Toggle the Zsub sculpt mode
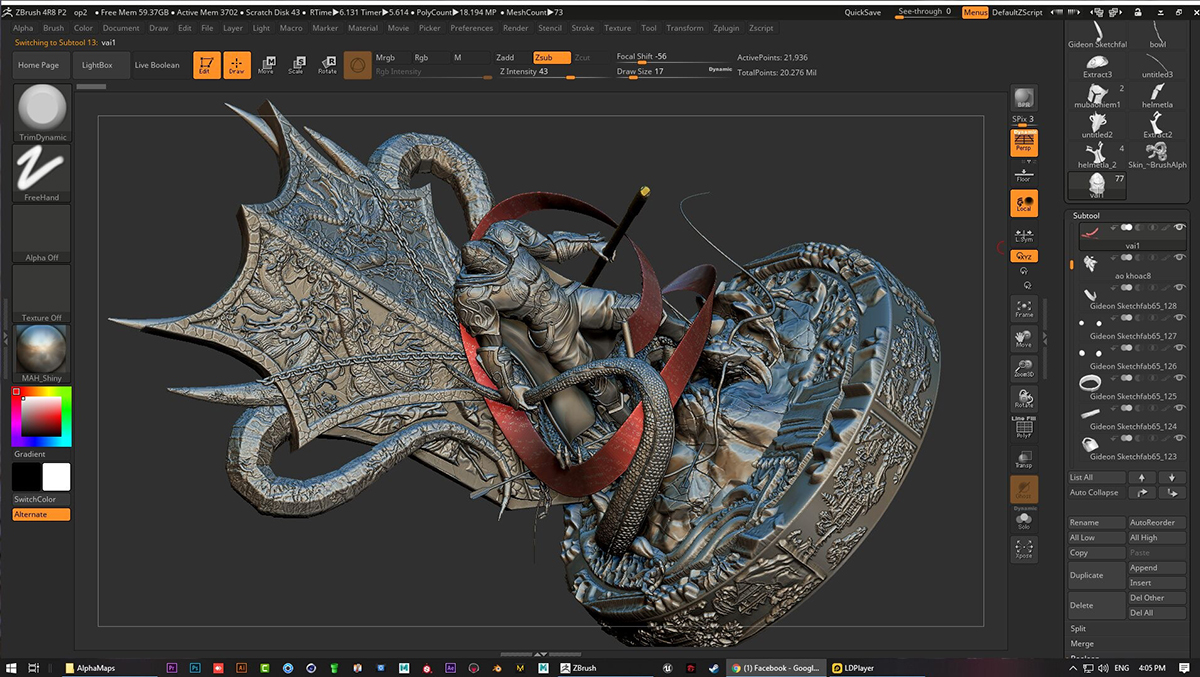The image size is (1200, 677). click(552, 58)
